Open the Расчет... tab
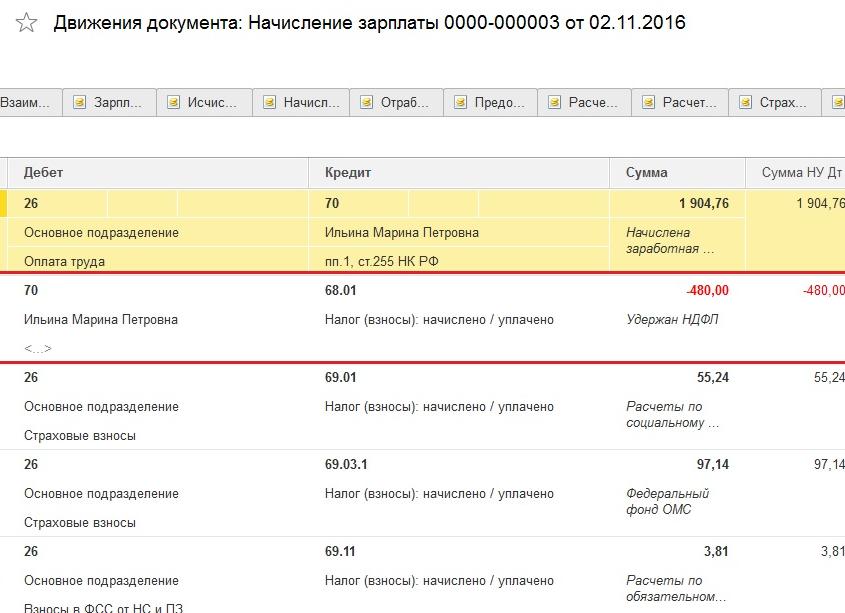Image resolution: width=845 pixels, height=613 pixels. (x=680, y=102)
